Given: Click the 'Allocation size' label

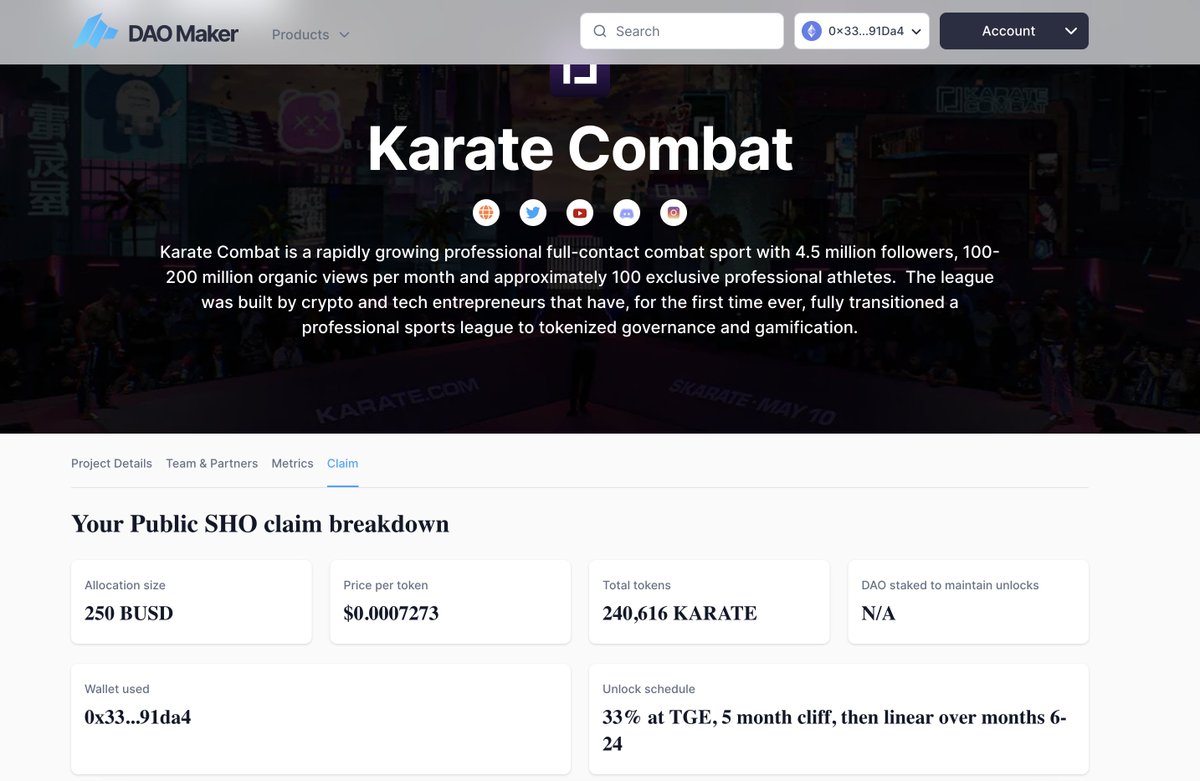Looking at the screenshot, I should [125, 585].
